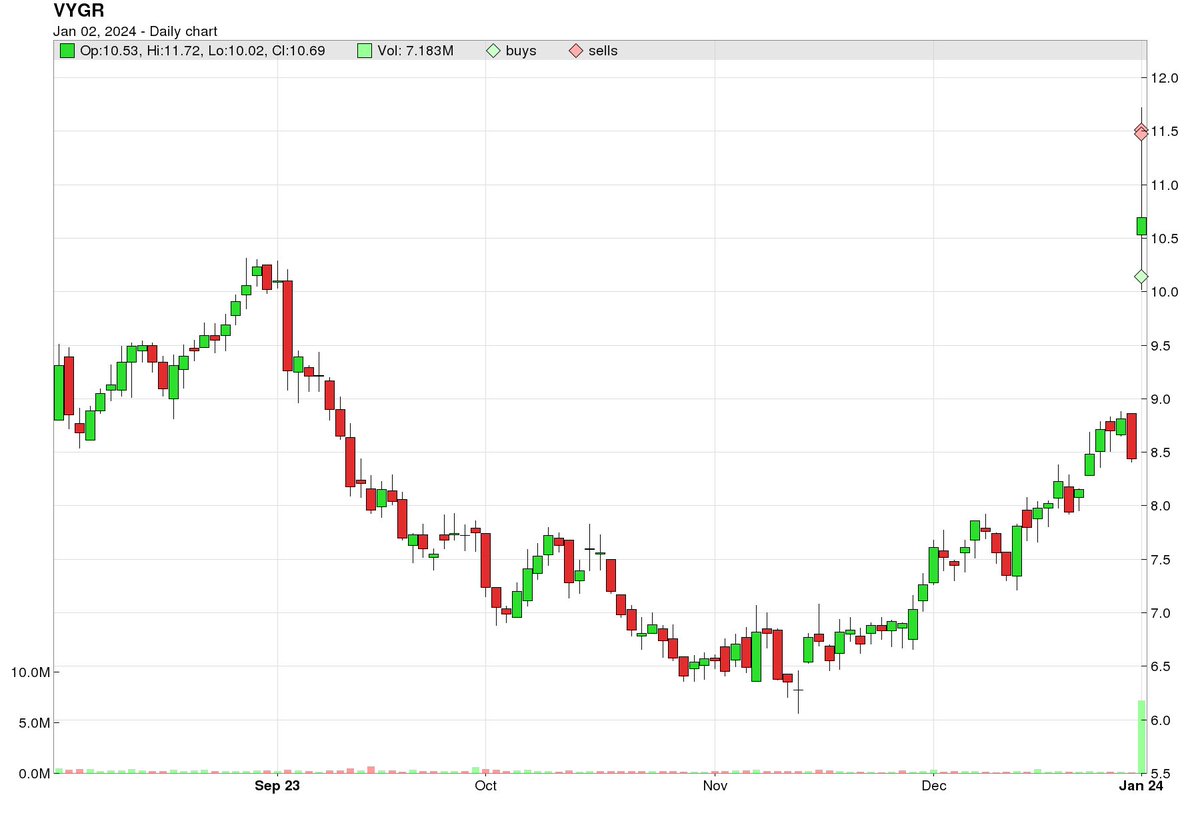
Task: Click the red sells diamond legend icon
Action: (x=575, y=50)
